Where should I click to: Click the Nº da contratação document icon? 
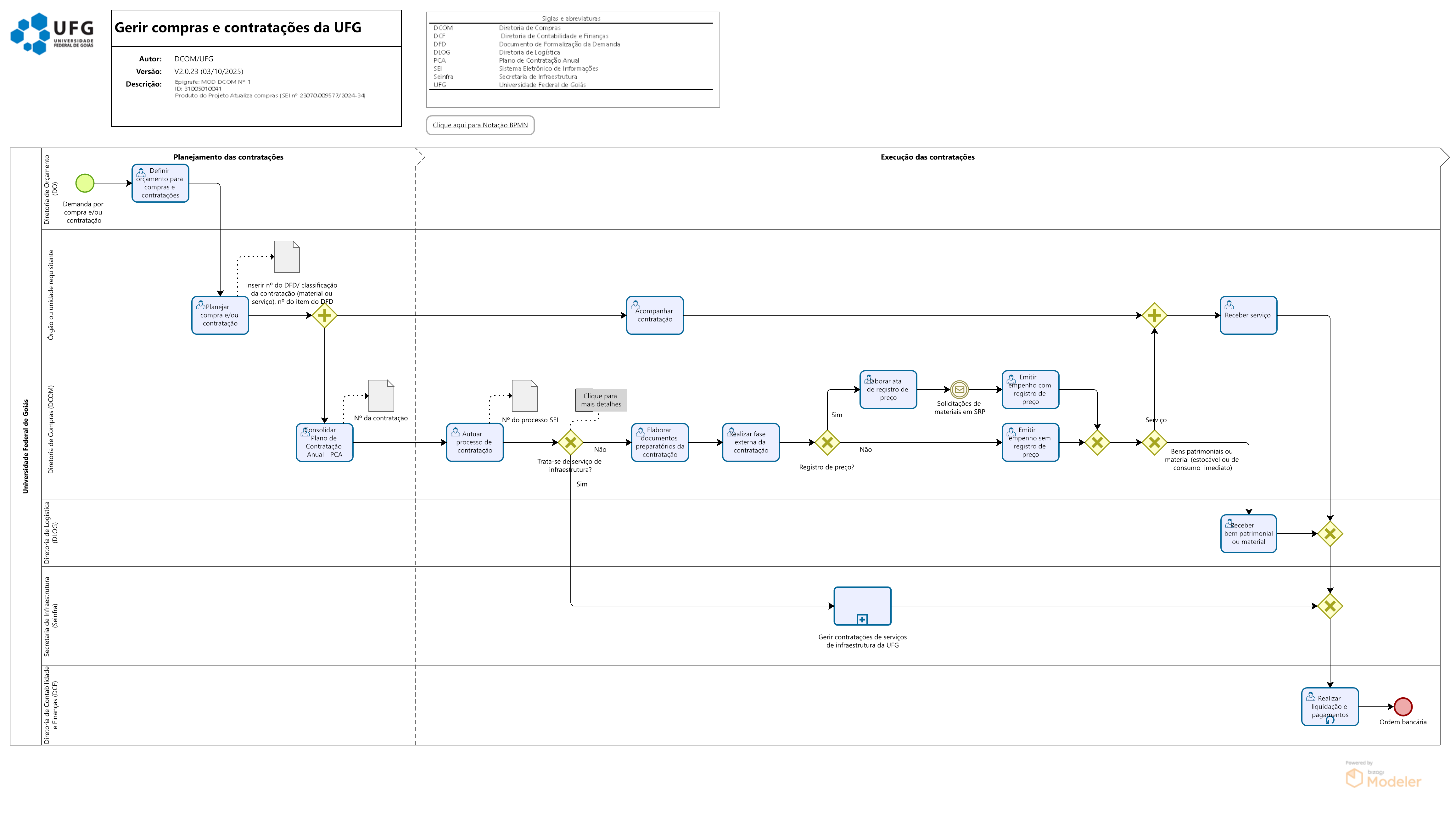point(381,396)
